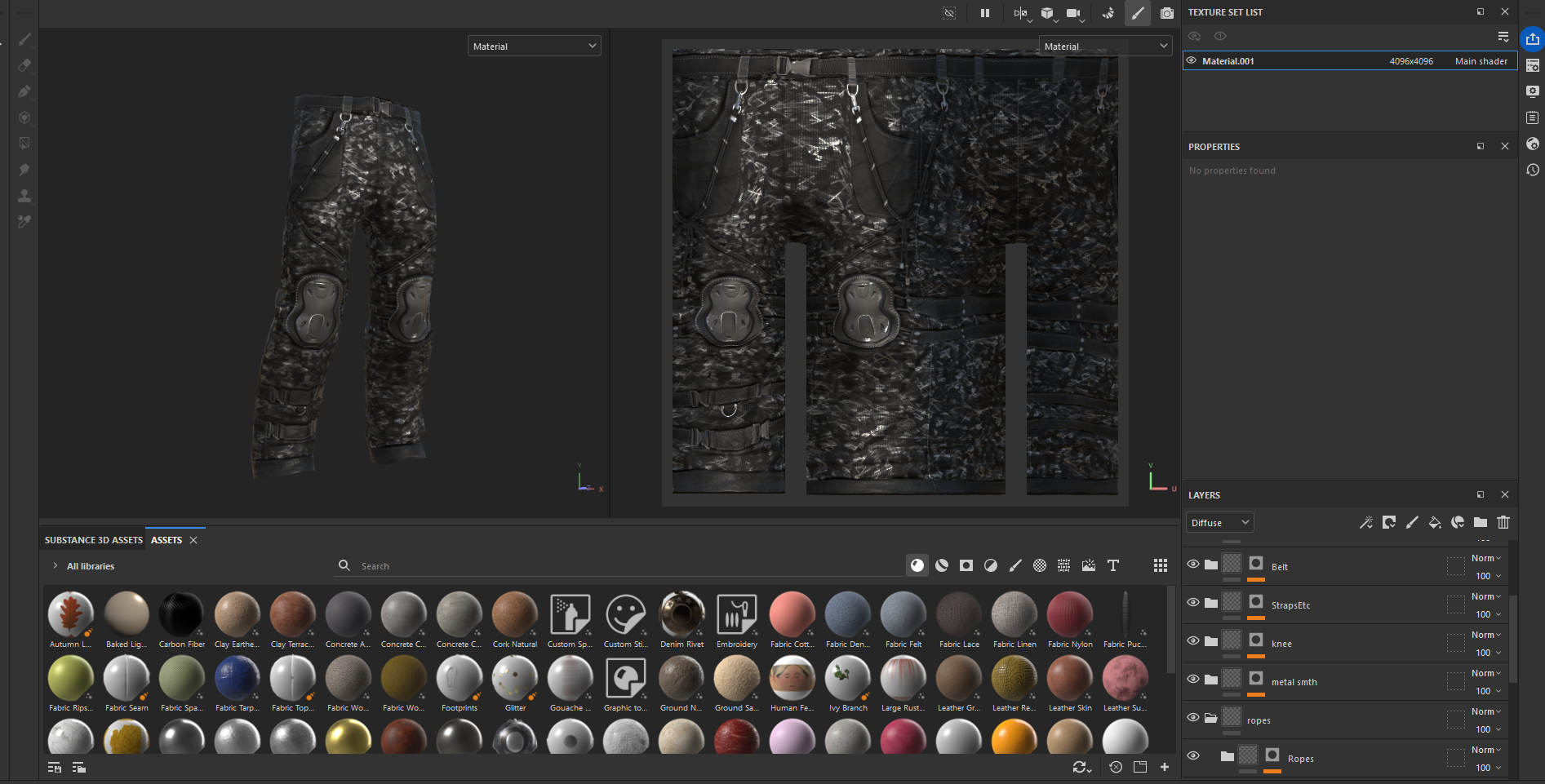The height and width of the screenshot is (784, 1545).
Task: Select the Material.001 texture set row
Action: click(x=1350, y=61)
